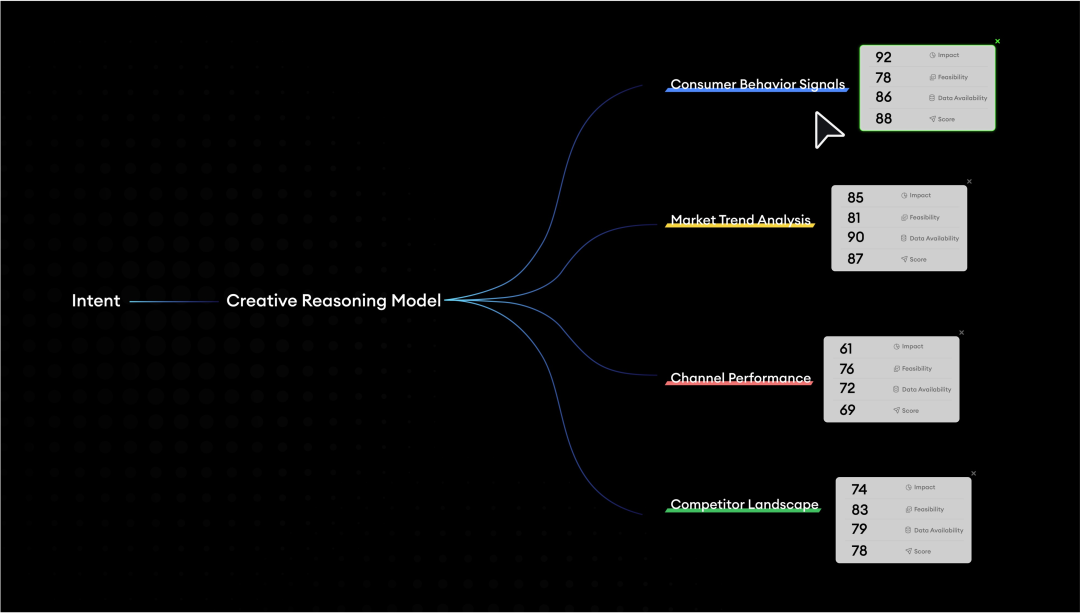This screenshot has height=613, width=1080.
Task: Click the 92 Impact value
Action: coord(883,57)
